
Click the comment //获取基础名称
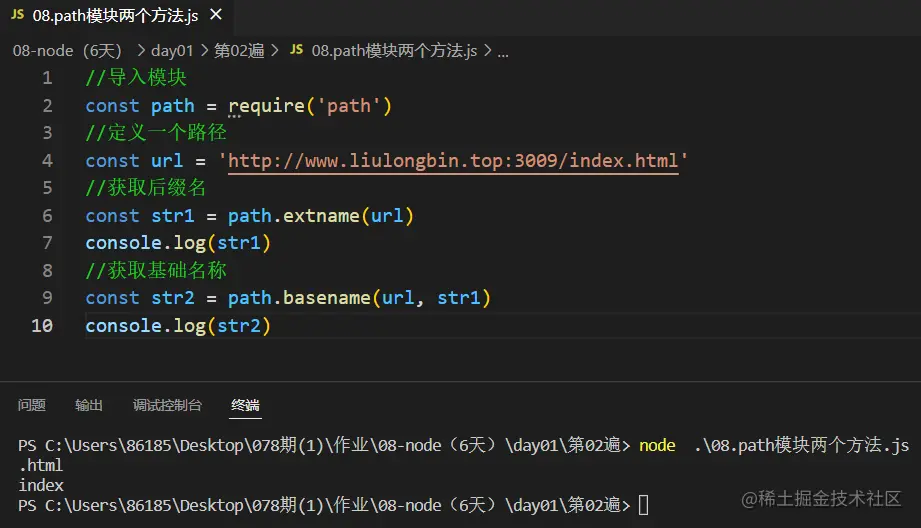tap(156, 271)
